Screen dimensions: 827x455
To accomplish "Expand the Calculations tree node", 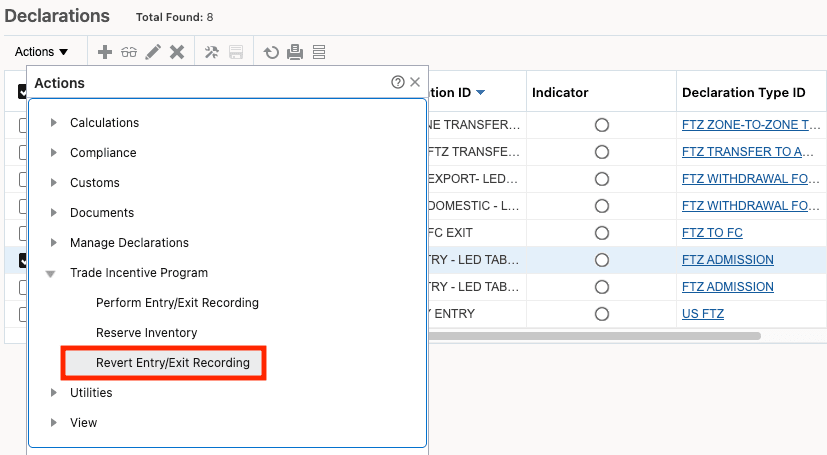I will coord(53,123).
